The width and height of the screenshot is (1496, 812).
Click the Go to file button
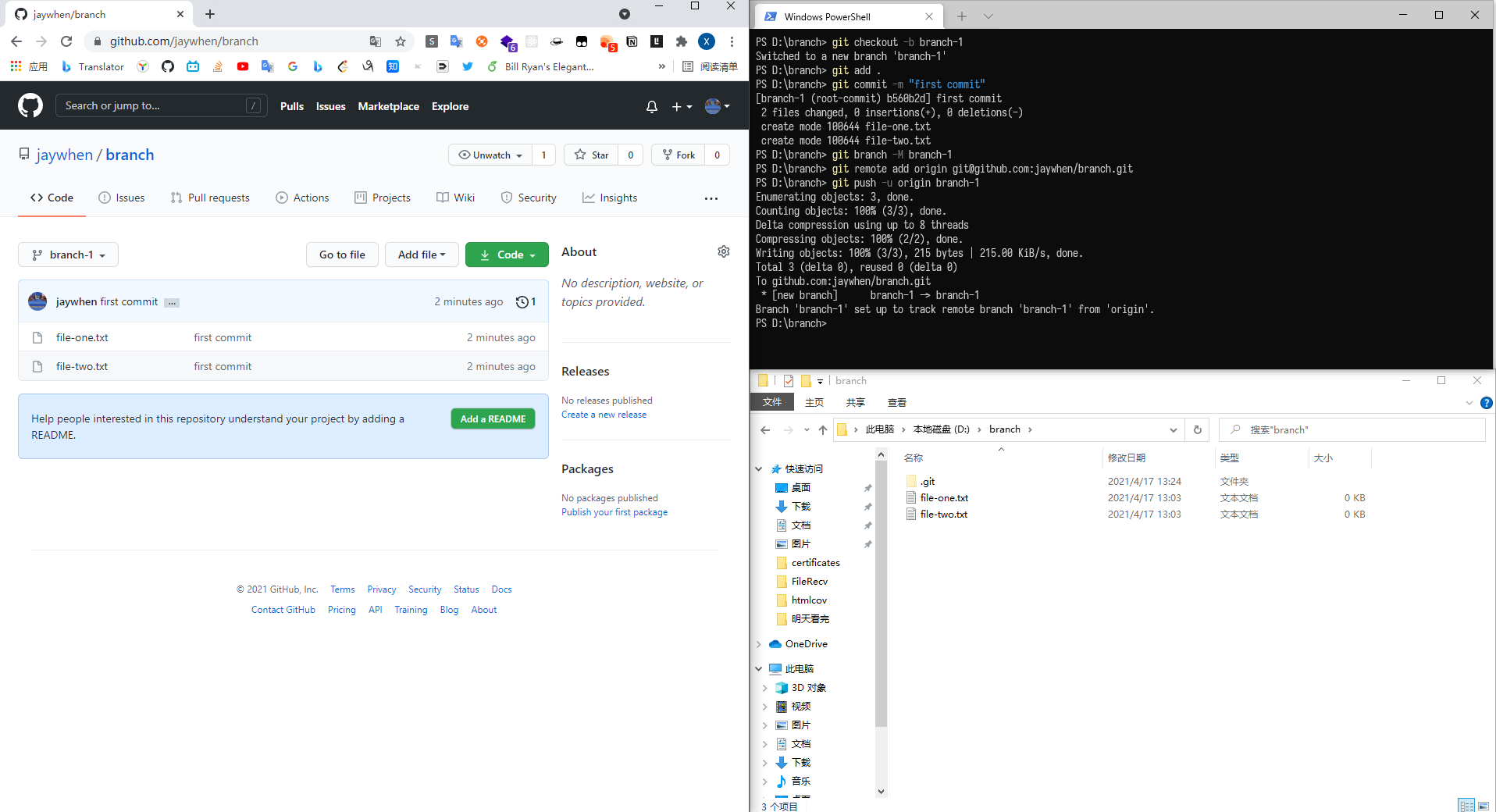tap(342, 255)
